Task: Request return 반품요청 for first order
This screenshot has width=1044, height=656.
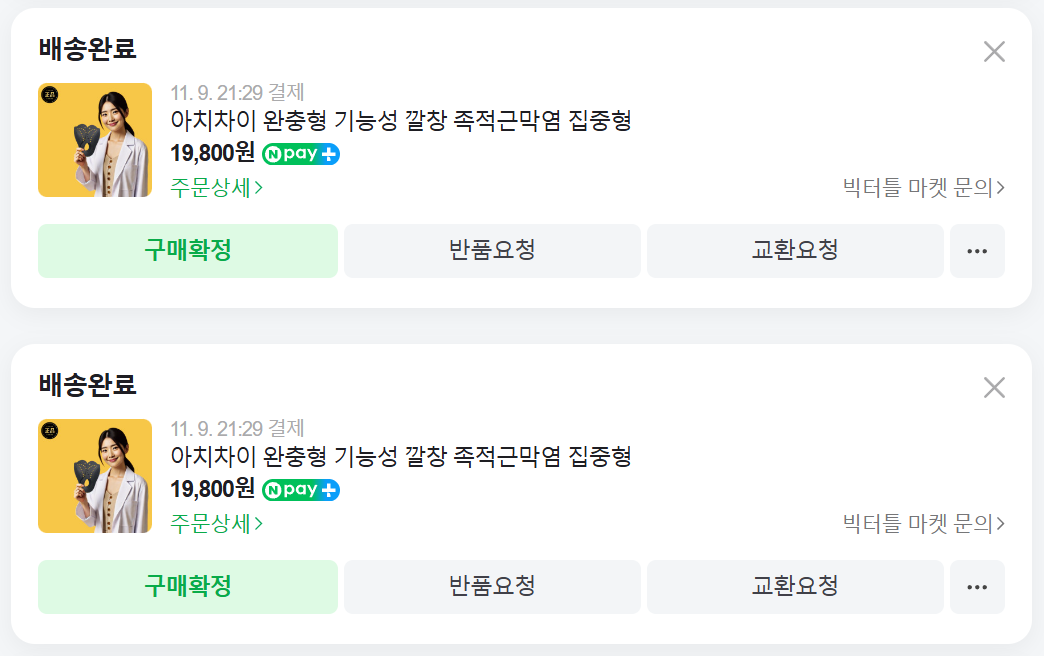Action: pyautogui.click(x=492, y=251)
